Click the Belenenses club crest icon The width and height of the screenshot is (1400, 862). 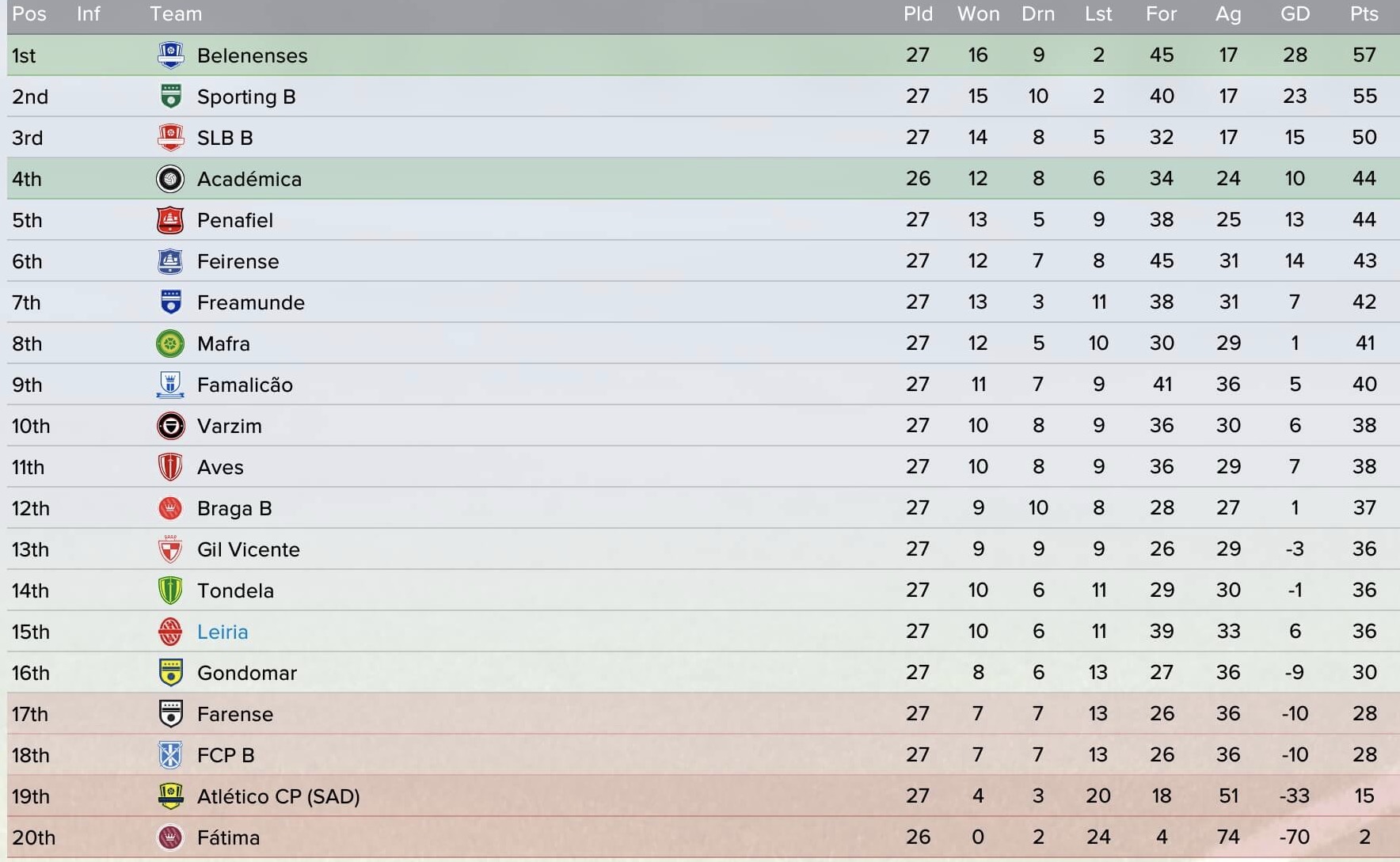(170, 55)
